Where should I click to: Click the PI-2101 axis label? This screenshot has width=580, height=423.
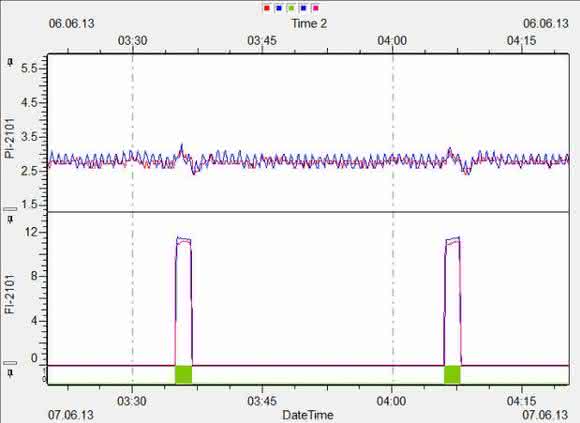point(10,139)
